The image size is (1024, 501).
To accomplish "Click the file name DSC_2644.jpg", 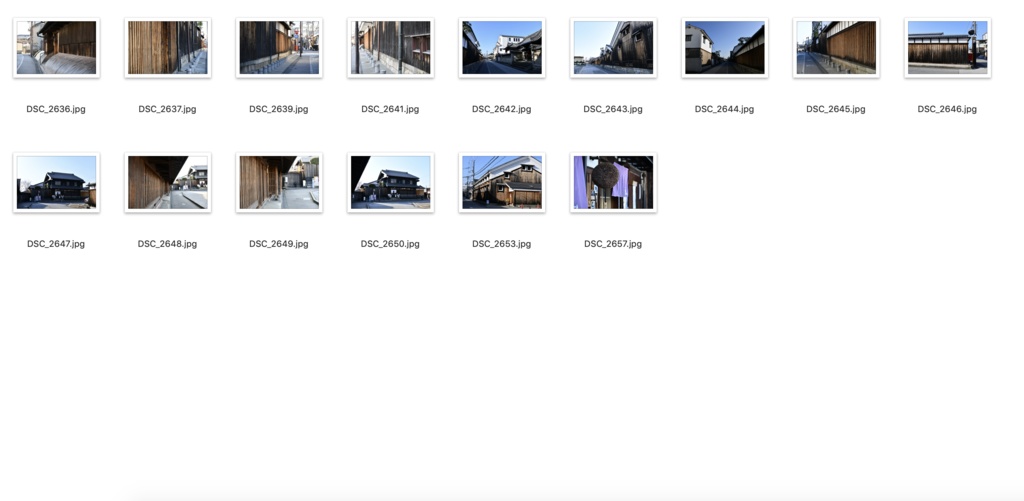I will pos(724,109).
